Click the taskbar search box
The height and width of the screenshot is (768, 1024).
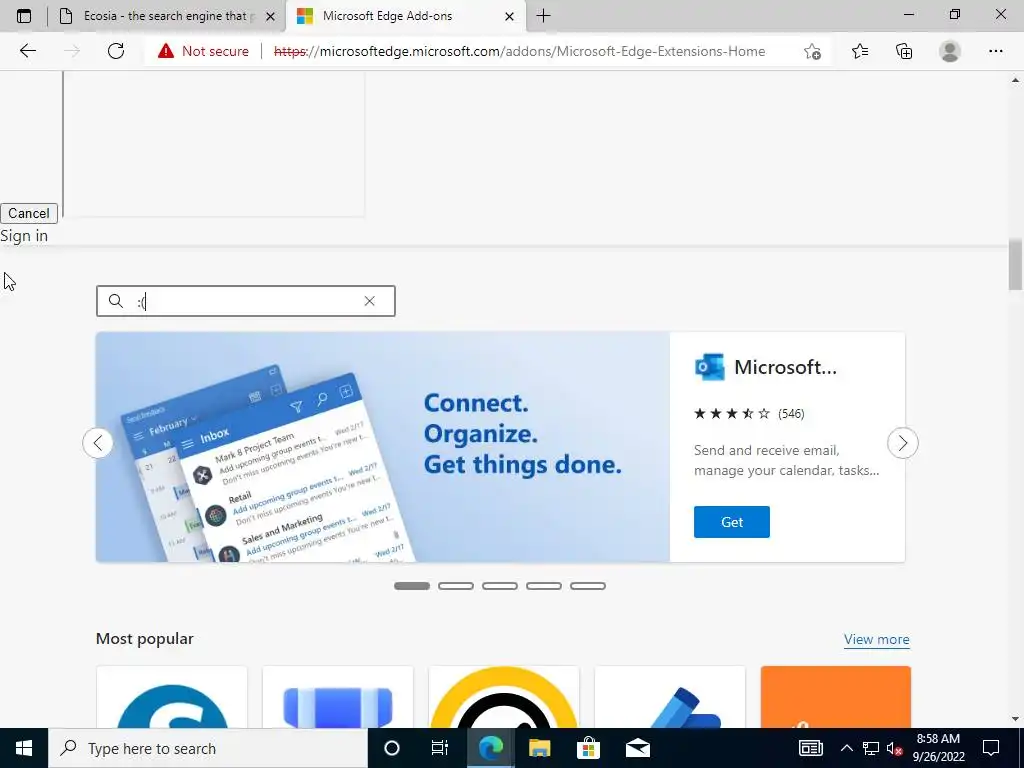tap(208, 748)
